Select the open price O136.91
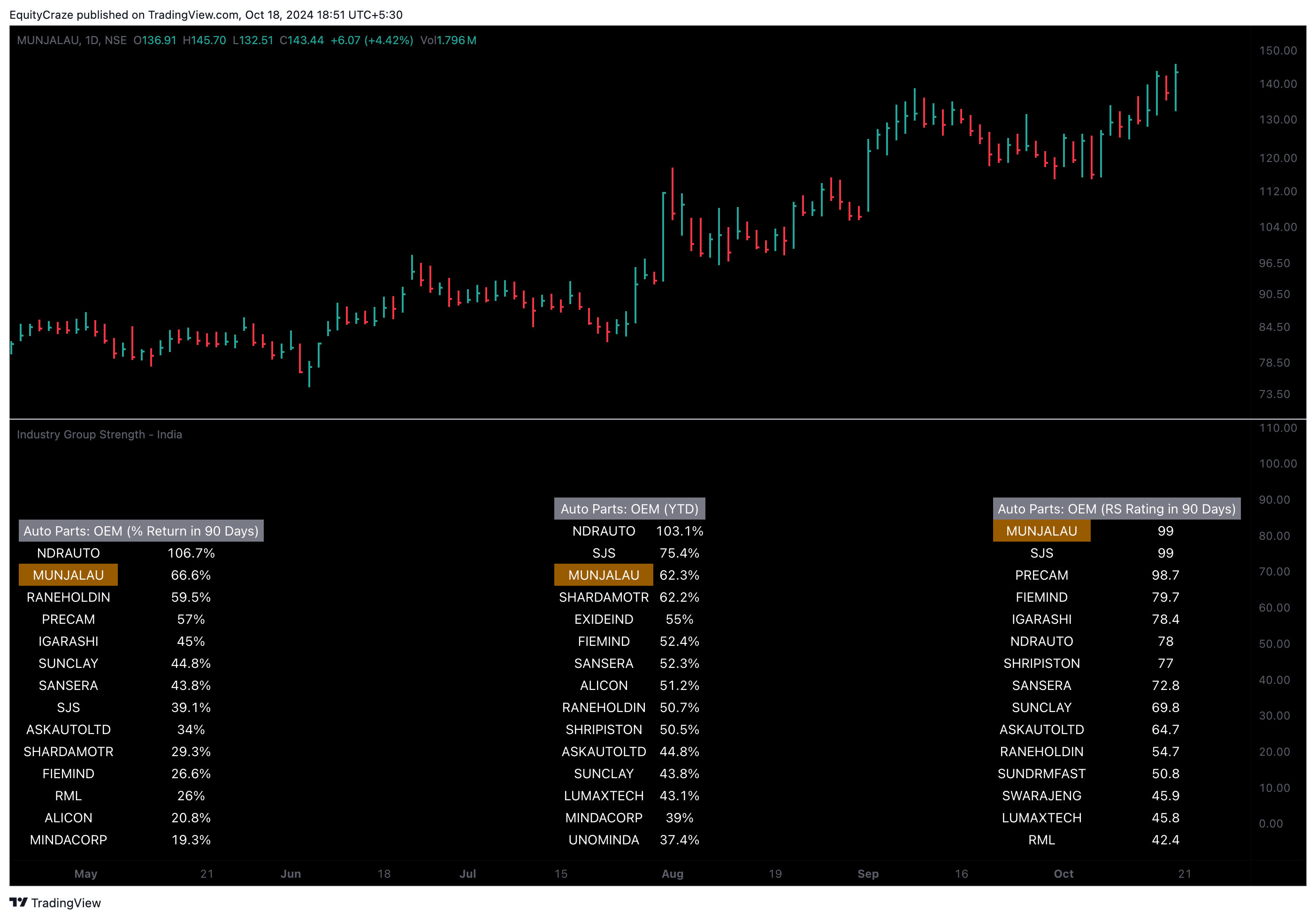This screenshot has height=919, width=1316. [x=155, y=40]
